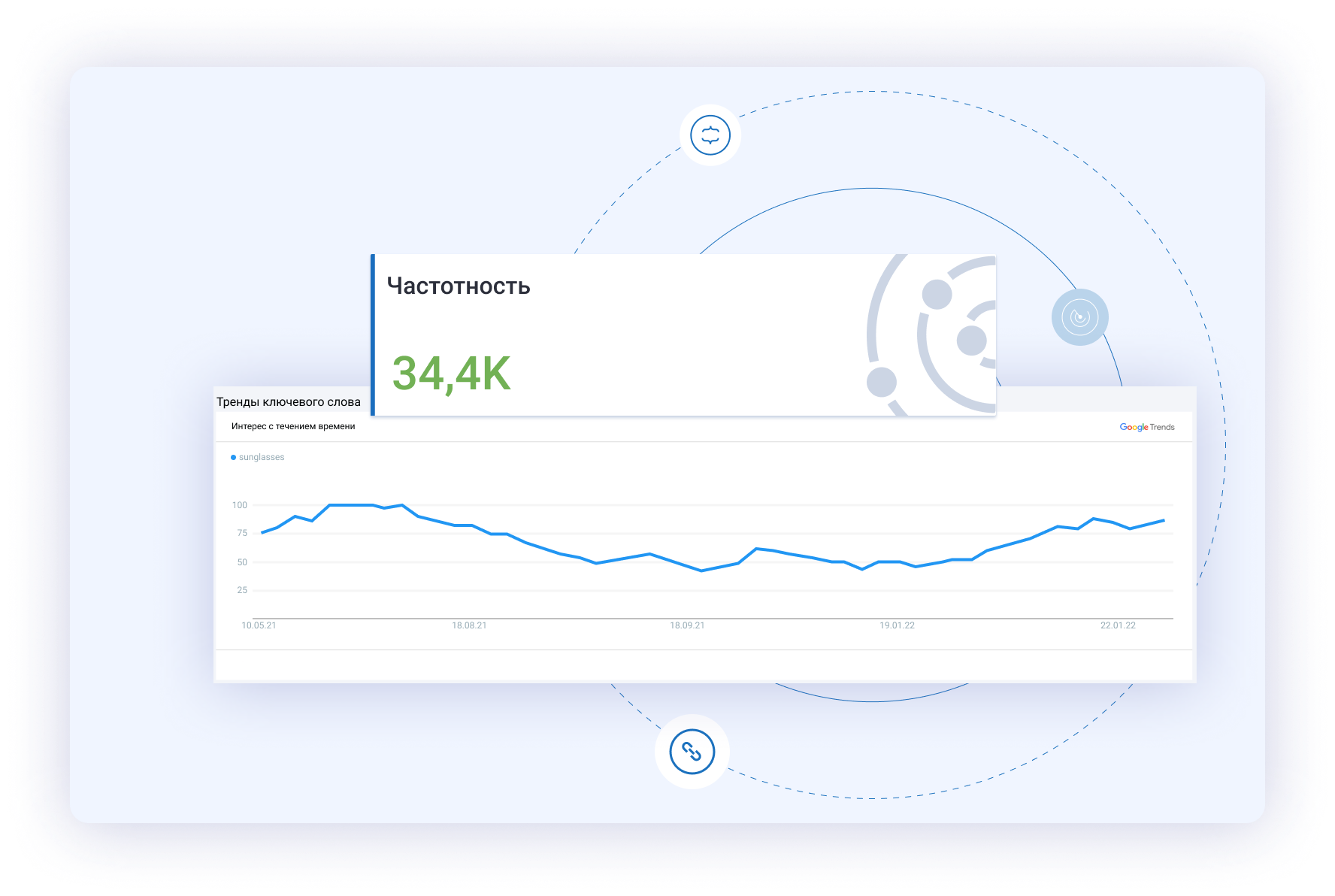The height and width of the screenshot is (896, 1335).
Task: Toggle visibility of the trend line via its legend
Action: coord(258,456)
